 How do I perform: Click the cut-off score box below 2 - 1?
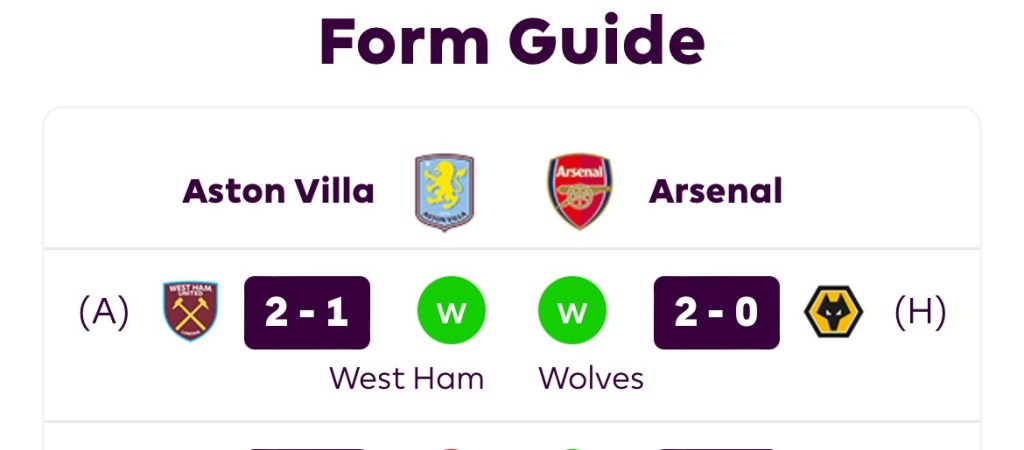coord(307,447)
